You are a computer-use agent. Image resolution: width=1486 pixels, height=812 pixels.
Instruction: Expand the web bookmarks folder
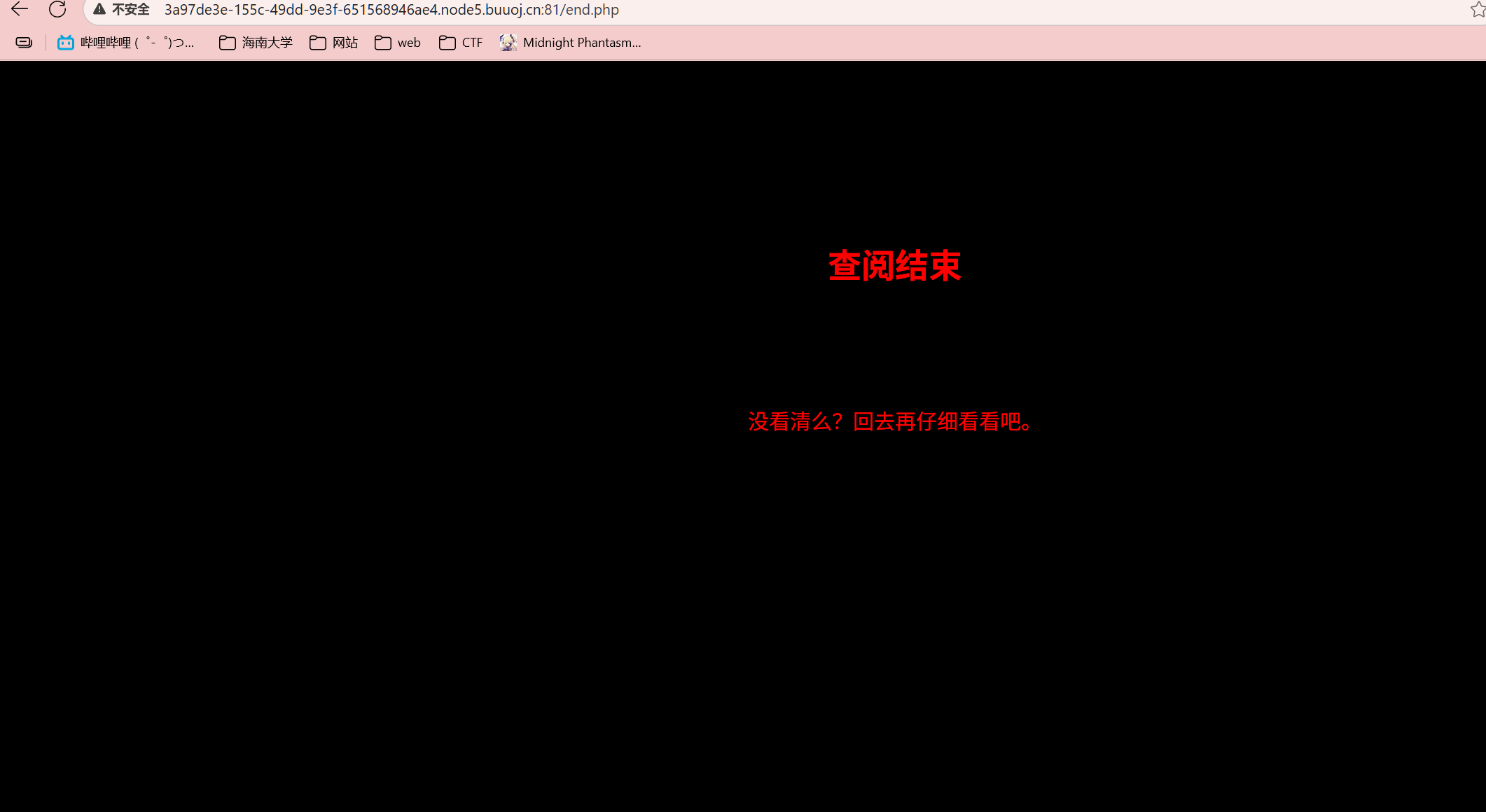click(398, 43)
